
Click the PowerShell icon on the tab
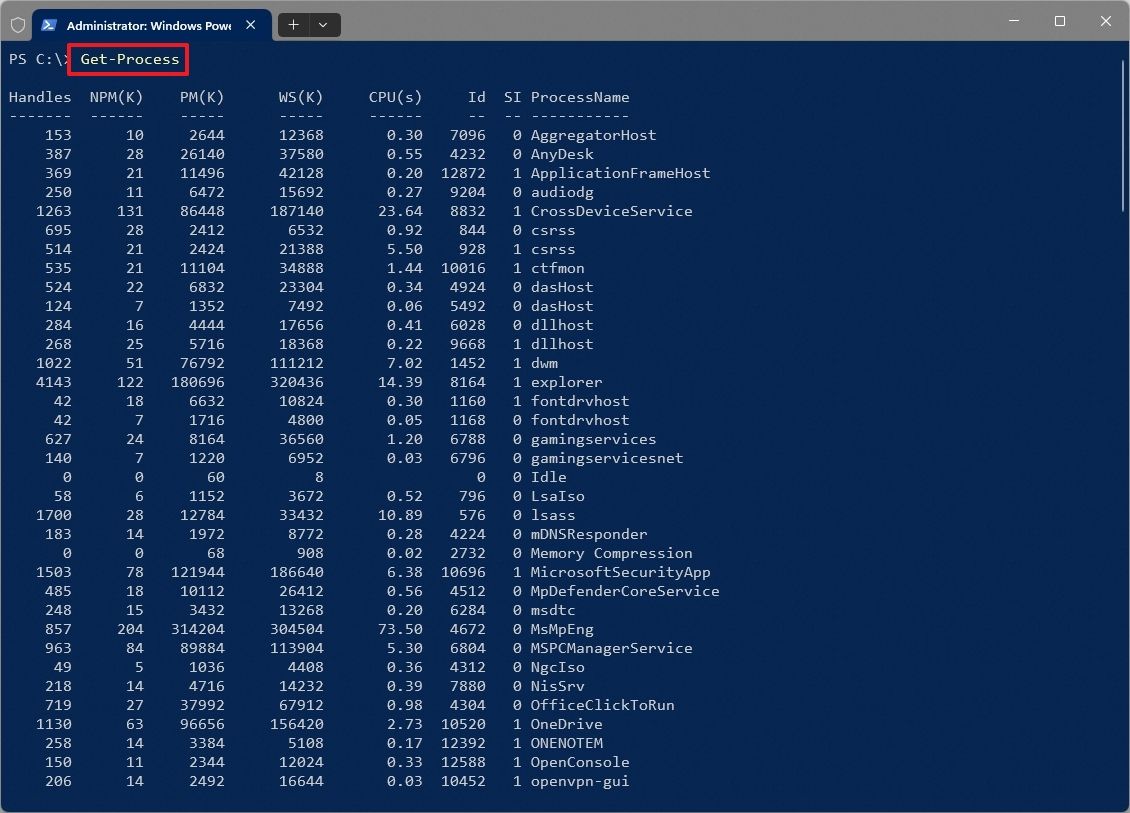[x=48, y=24]
